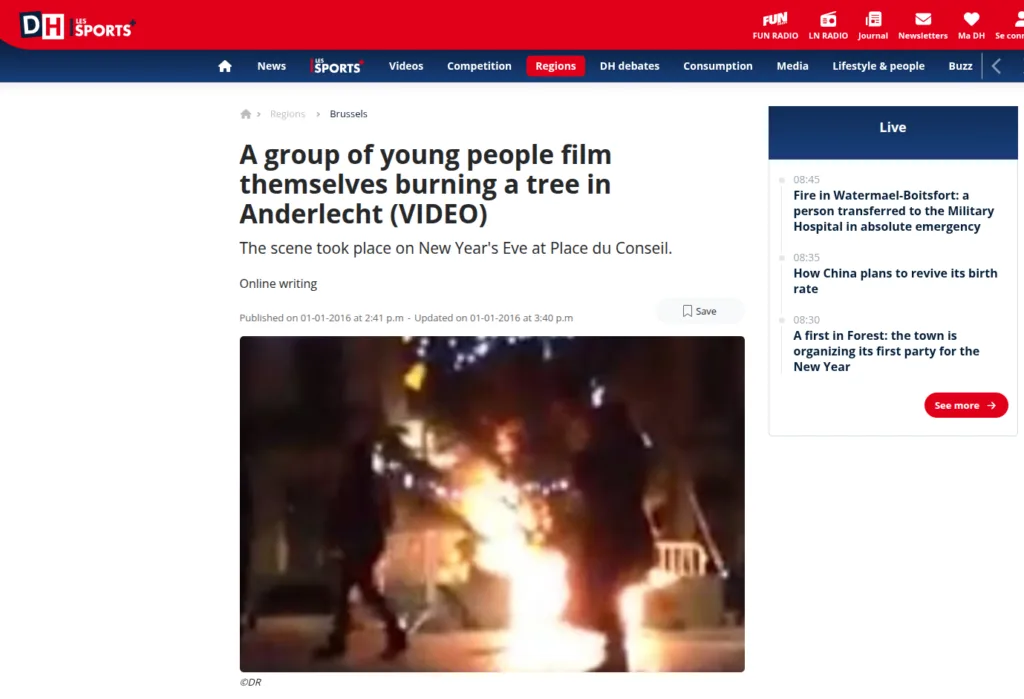Open China birth rate article link
The height and width of the screenshot is (699, 1024).
pyautogui.click(x=895, y=281)
